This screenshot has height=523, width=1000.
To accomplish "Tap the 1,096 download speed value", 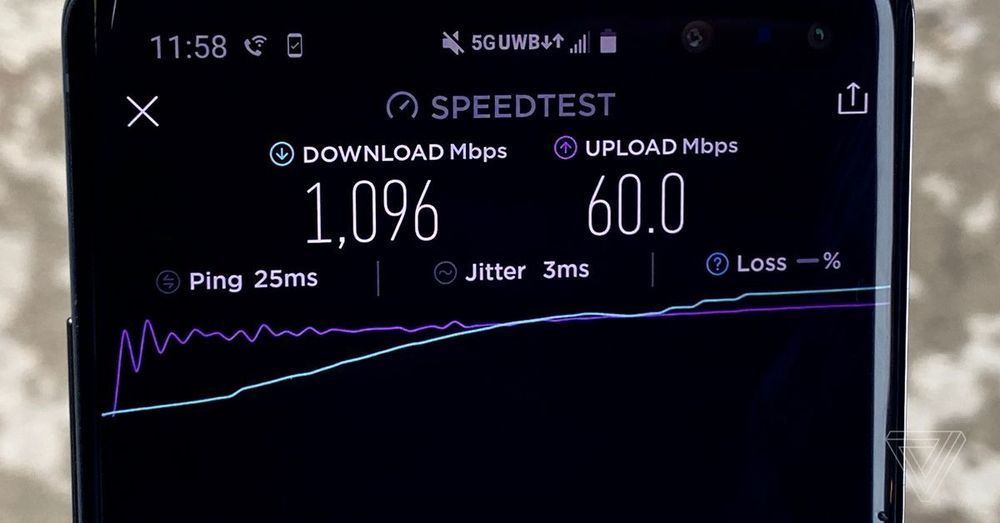I will coord(372,212).
